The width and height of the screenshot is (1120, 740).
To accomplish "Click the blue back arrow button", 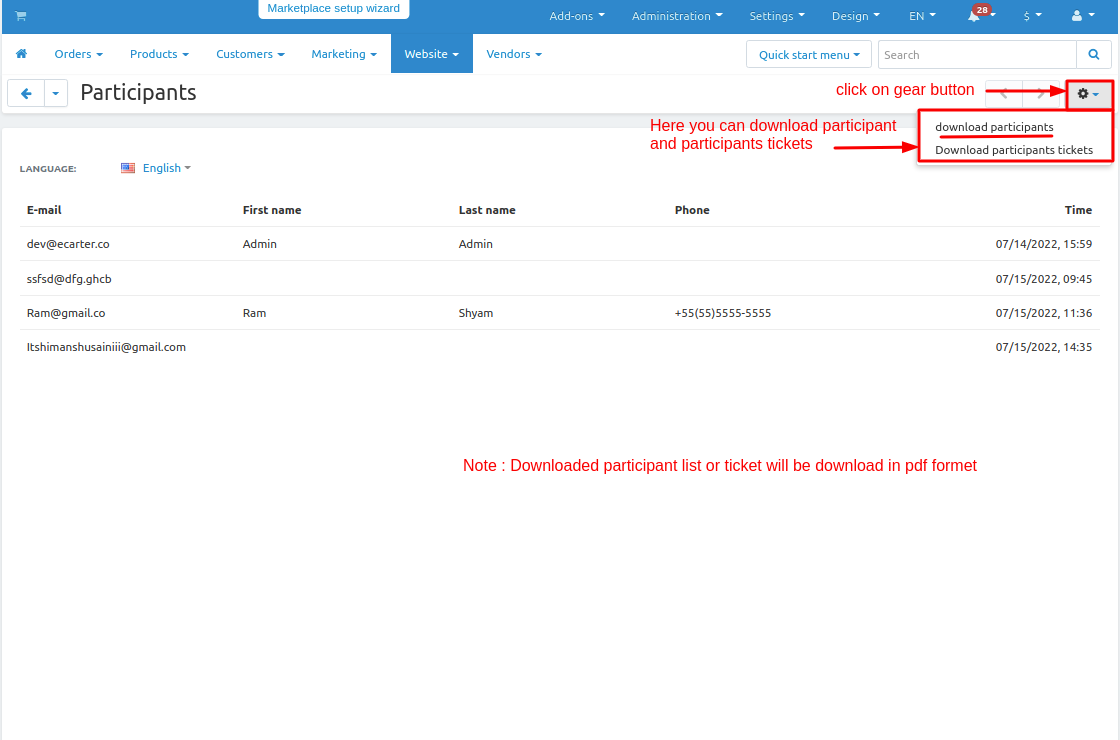I will pyautogui.click(x=26, y=93).
